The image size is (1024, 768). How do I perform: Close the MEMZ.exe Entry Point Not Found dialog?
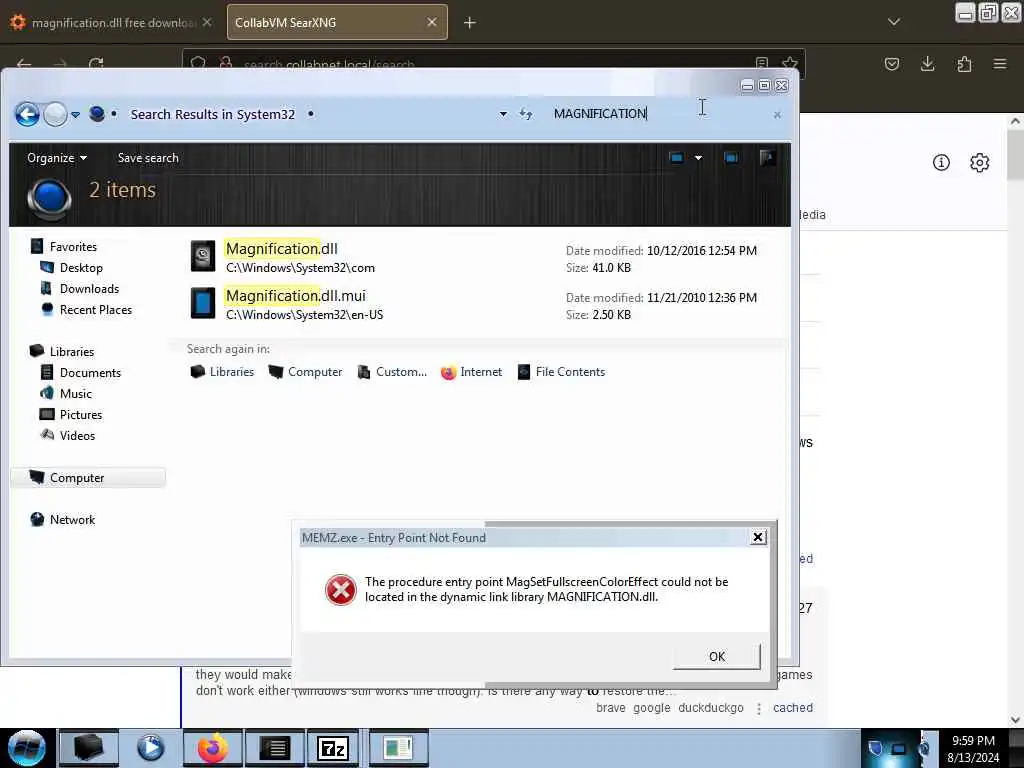click(758, 537)
